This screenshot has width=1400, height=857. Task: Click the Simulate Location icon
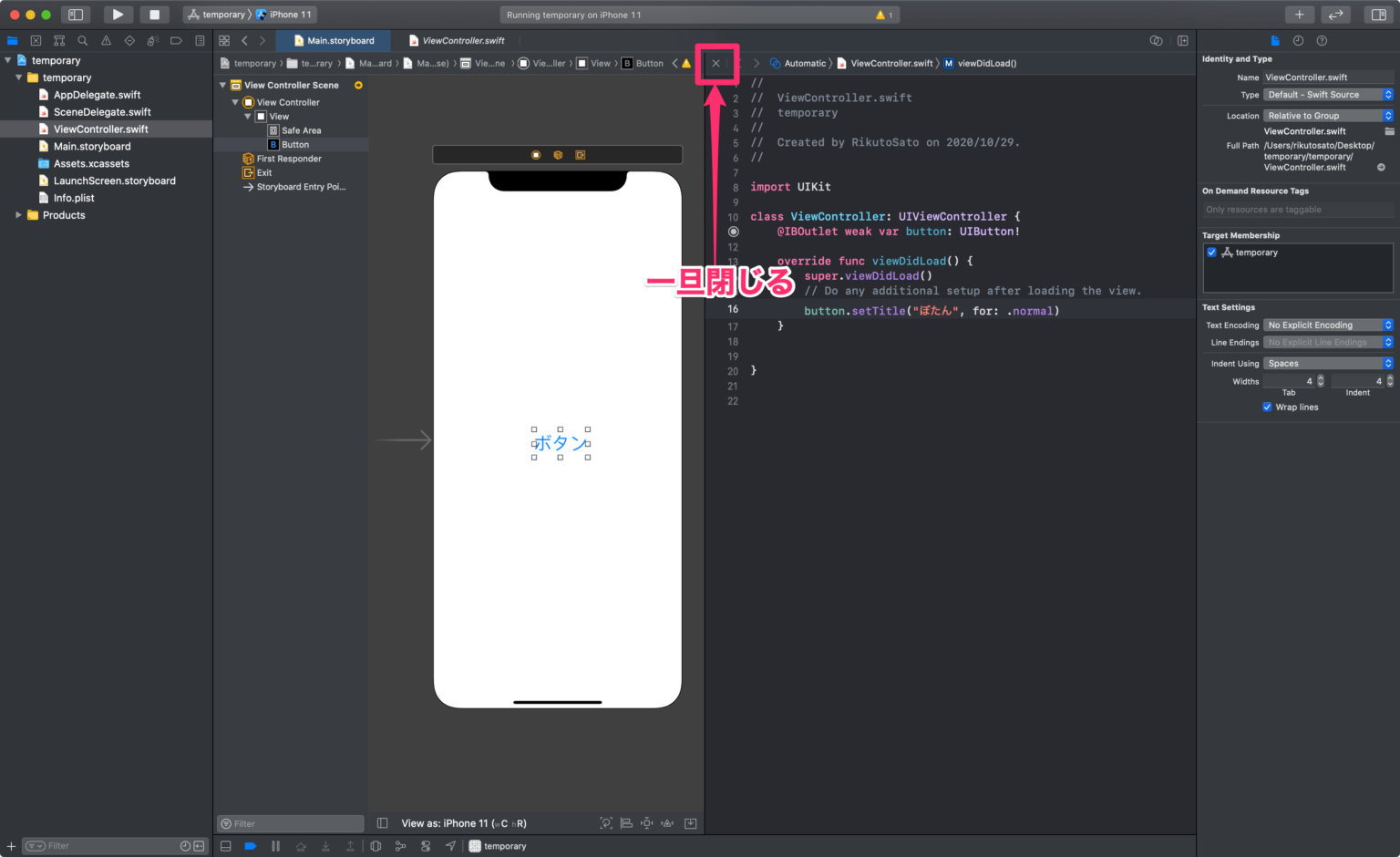point(451,845)
